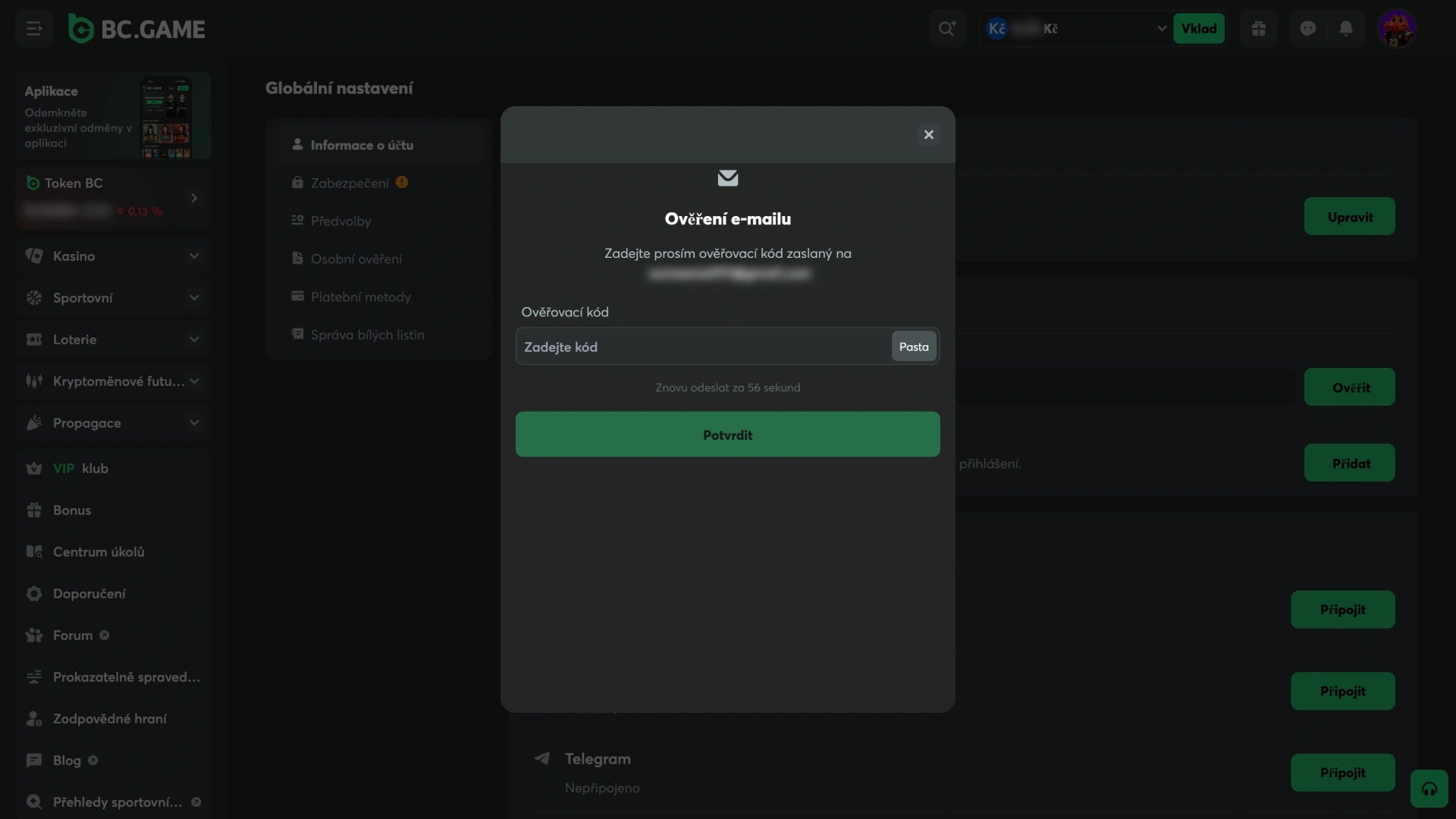1456x819 pixels.
Task: Click the Bonus gift icon in sidebar
Action: click(x=34, y=510)
